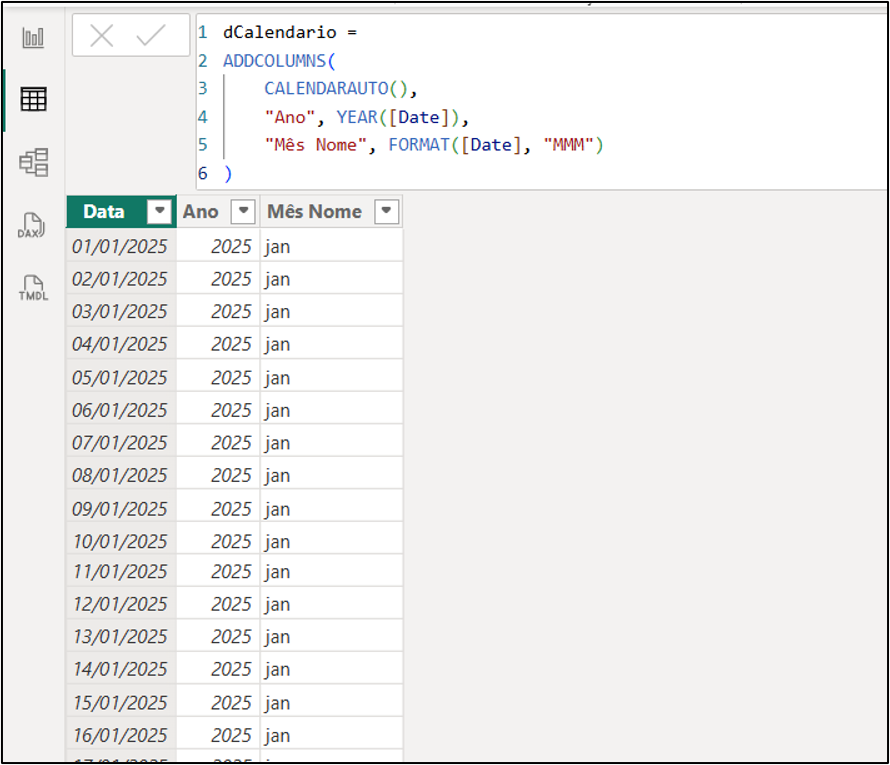This screenshot has height=765, width=890.
Task: Click the FORMAT([Date], "MMM") formula line
Action: coord(434,145)
